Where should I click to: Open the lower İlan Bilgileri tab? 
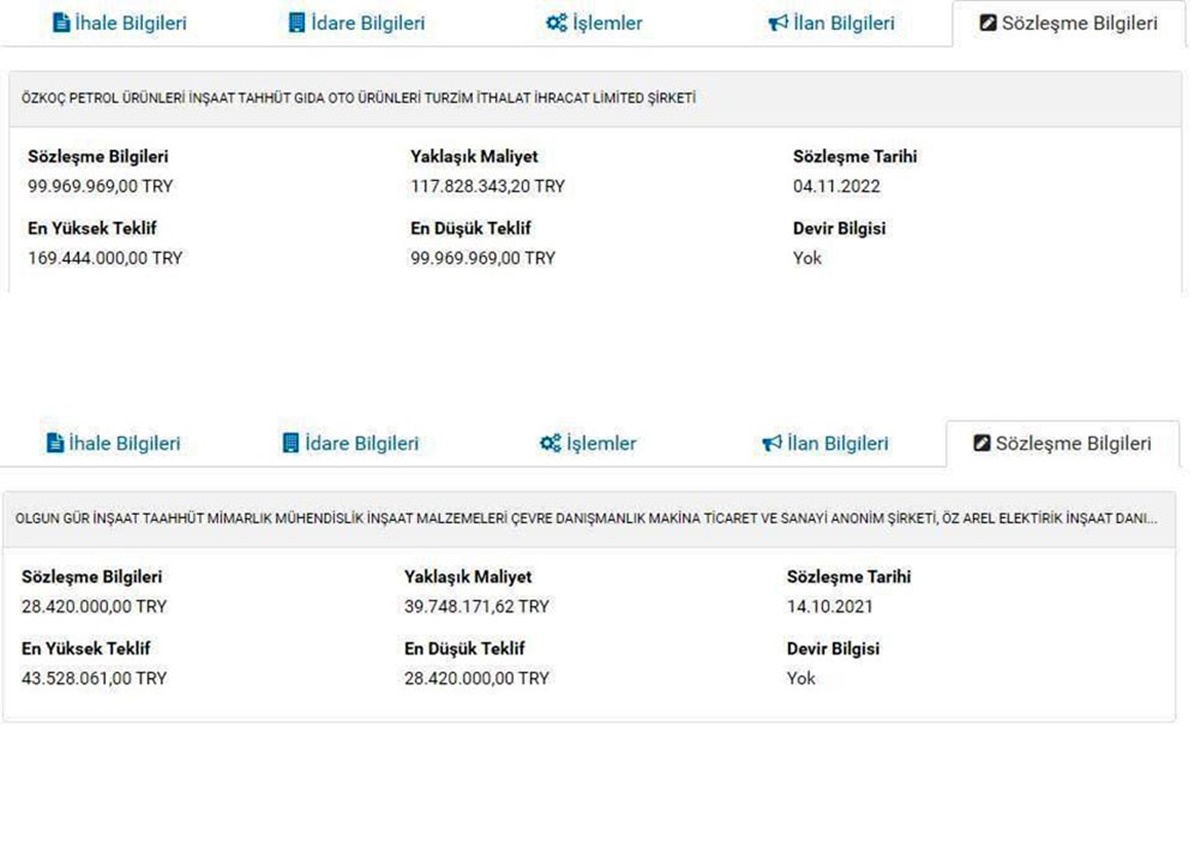tap(824, 443)
